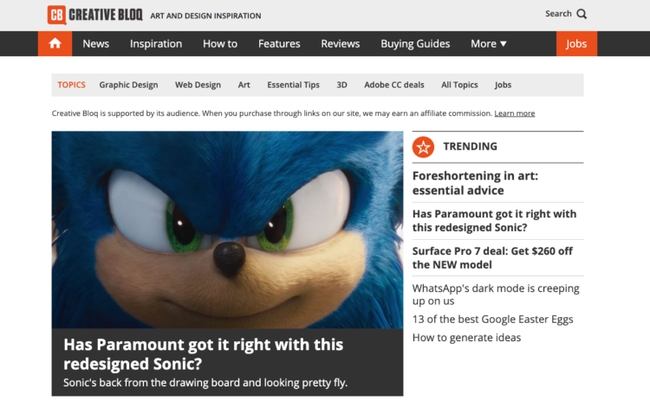Open the News menu item
Screen dimensions: 650x401
[x=96, y=44]
